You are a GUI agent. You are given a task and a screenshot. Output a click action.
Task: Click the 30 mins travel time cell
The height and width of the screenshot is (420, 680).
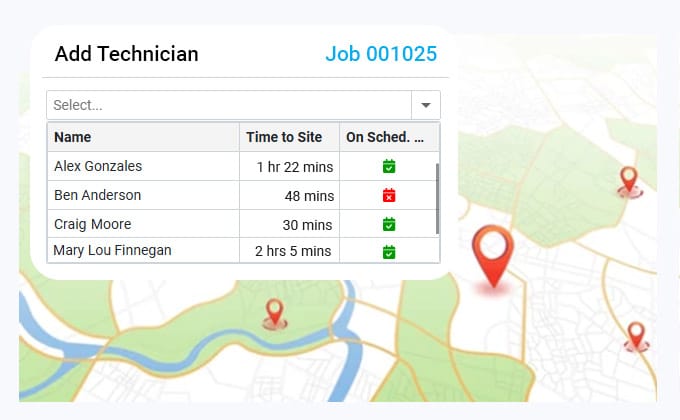coord(289,224)
